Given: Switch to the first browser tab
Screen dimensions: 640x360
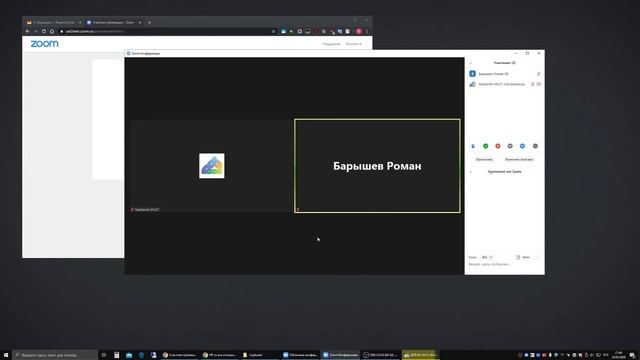Looking at the screenshot, I should click(52, 22).
